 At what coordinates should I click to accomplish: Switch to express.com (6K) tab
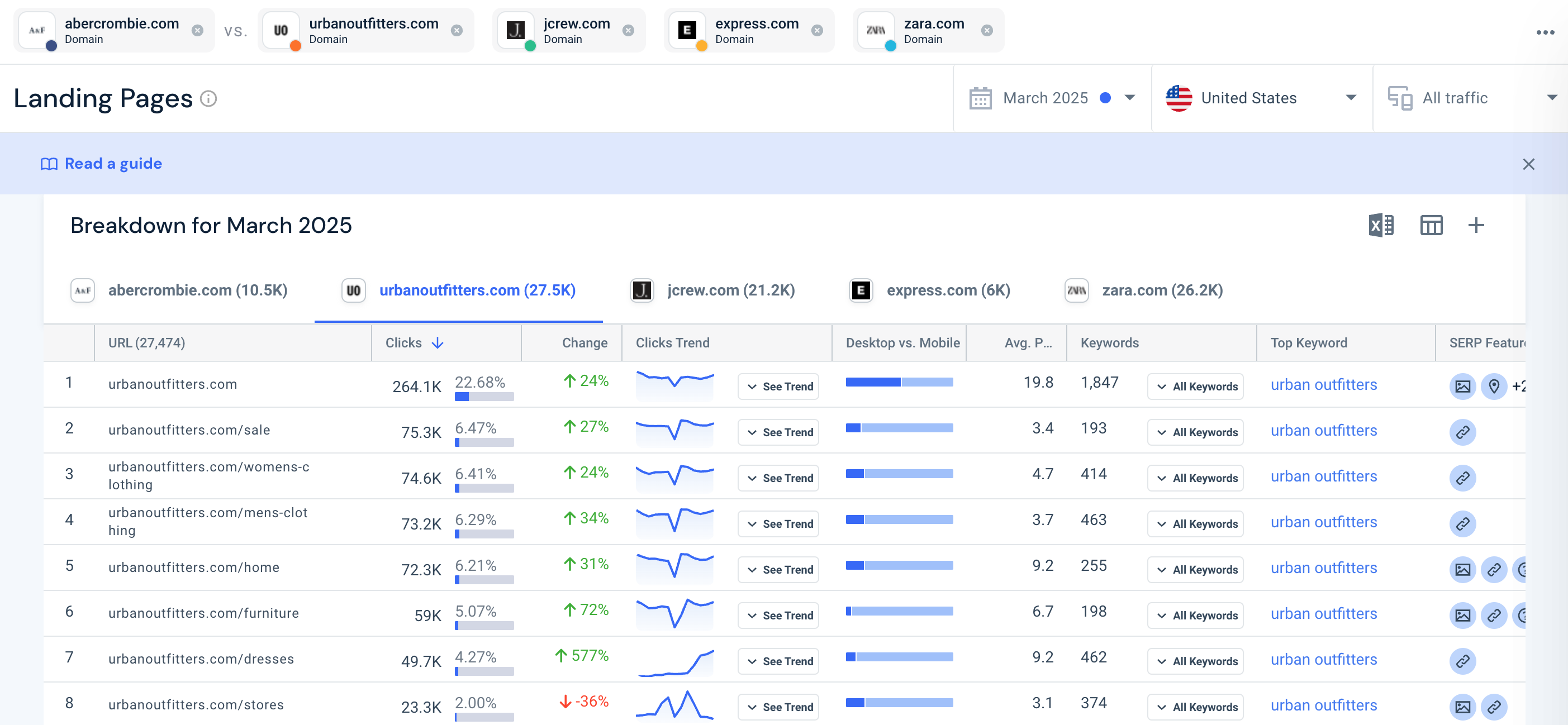point(929,291)
